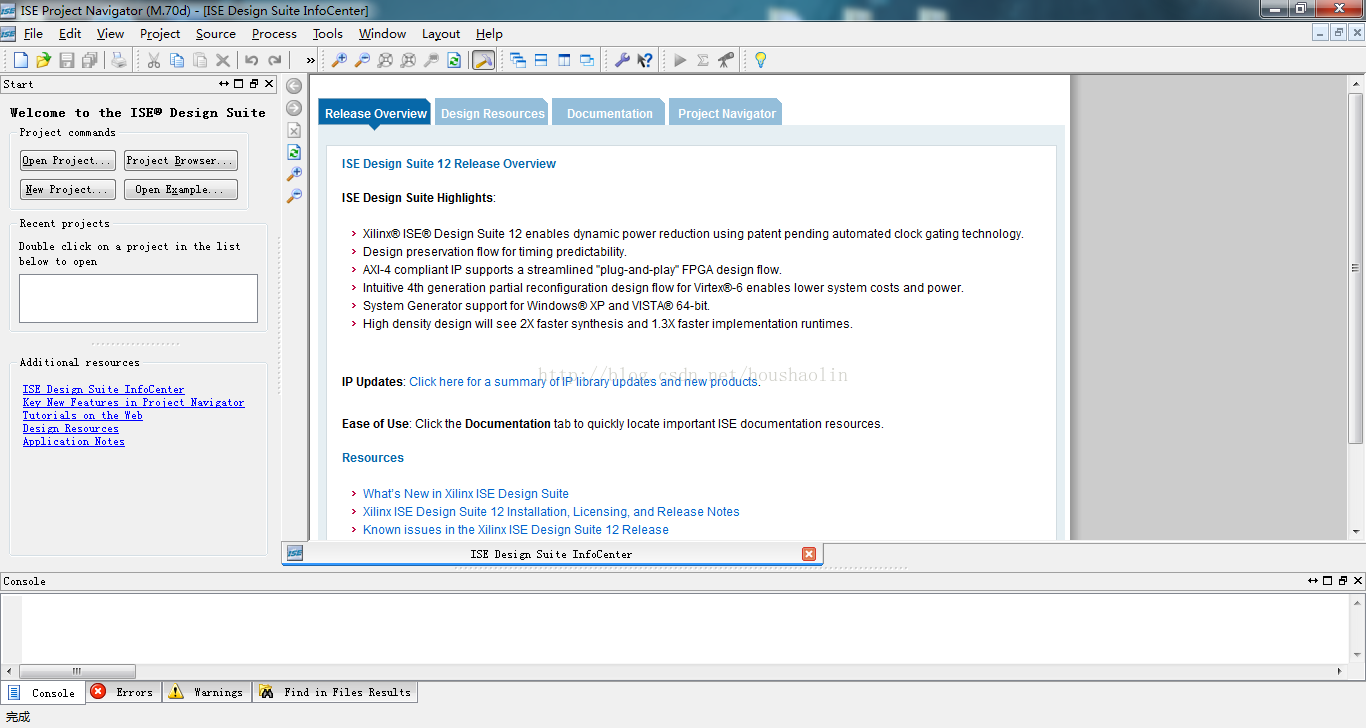Click the green Refresh icon in top toolbar
This screenshot has width=1366, height=728.
pyautogui.click(x=454, y=60)
